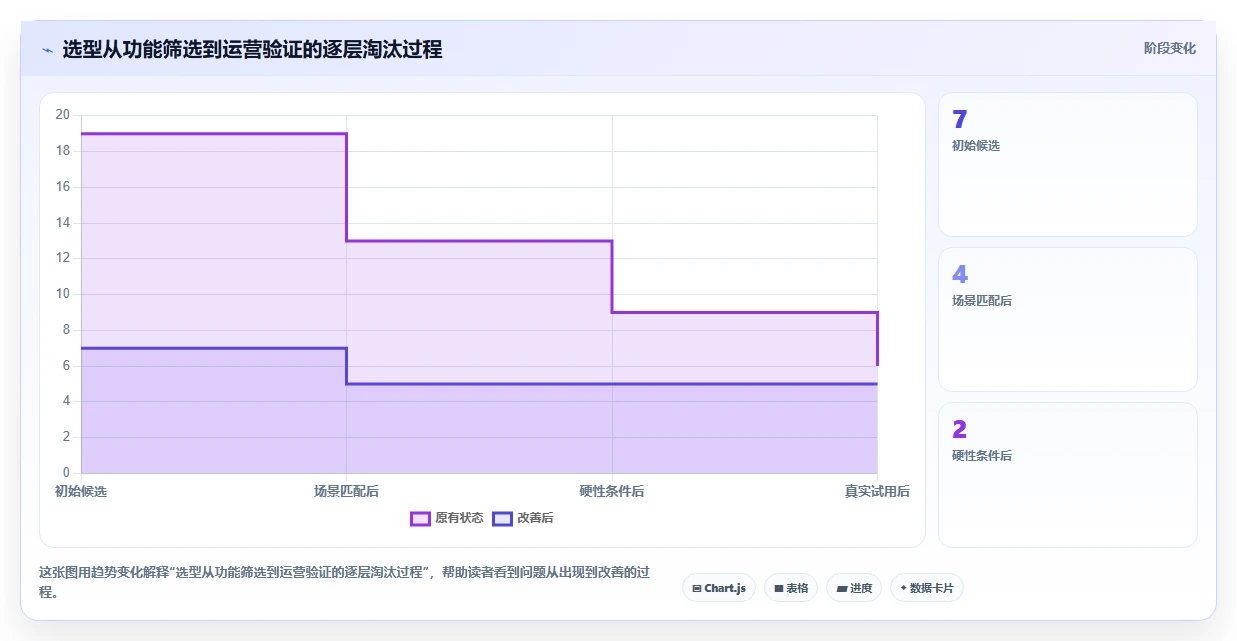The width and height of the screenshot is (1237, 641).
Task: Click the y-axis value 18
Action: pos(63,151)
